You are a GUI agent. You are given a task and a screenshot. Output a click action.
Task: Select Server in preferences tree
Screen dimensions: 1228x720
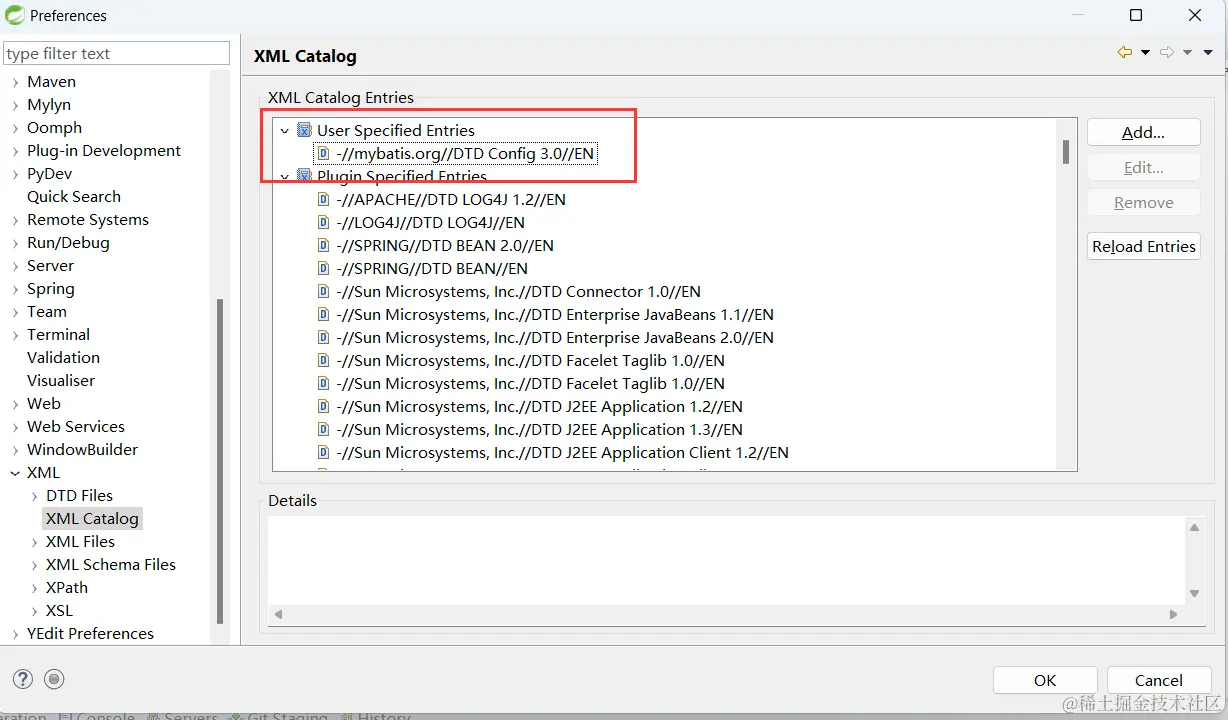pos(50,265)
